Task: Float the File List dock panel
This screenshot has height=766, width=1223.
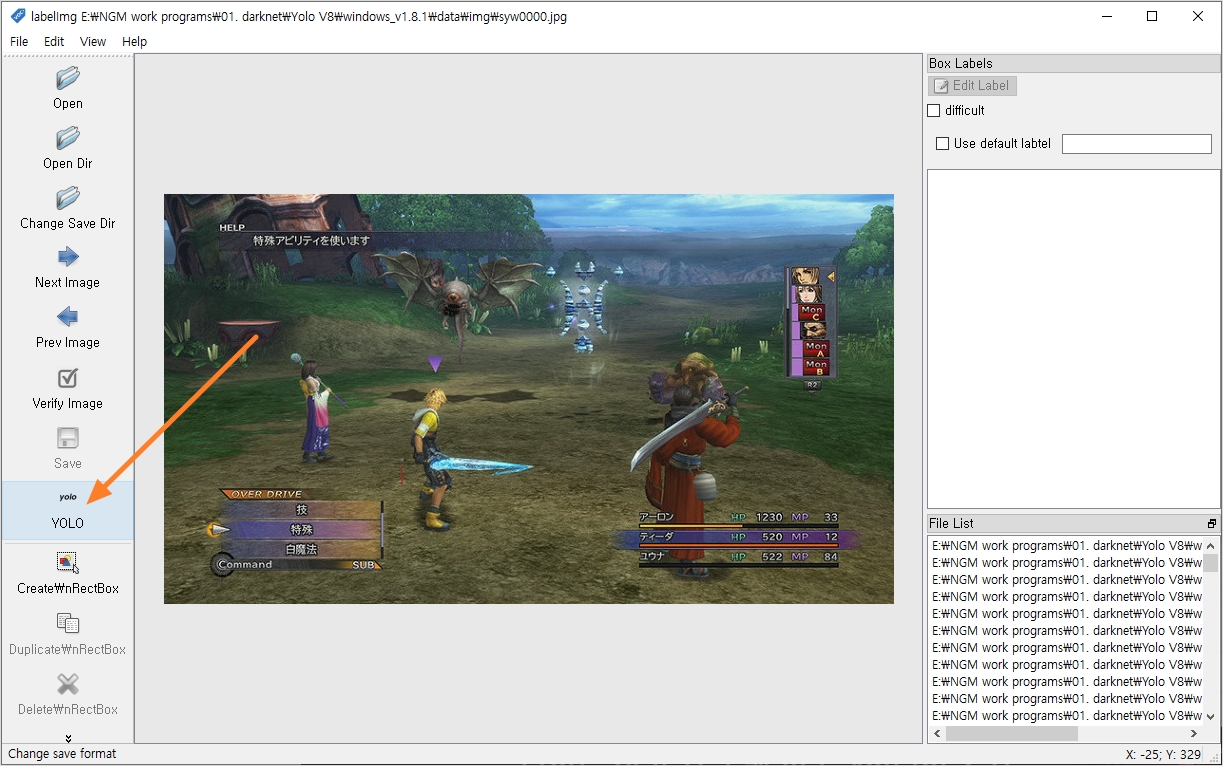Action: coord(1212,524)
